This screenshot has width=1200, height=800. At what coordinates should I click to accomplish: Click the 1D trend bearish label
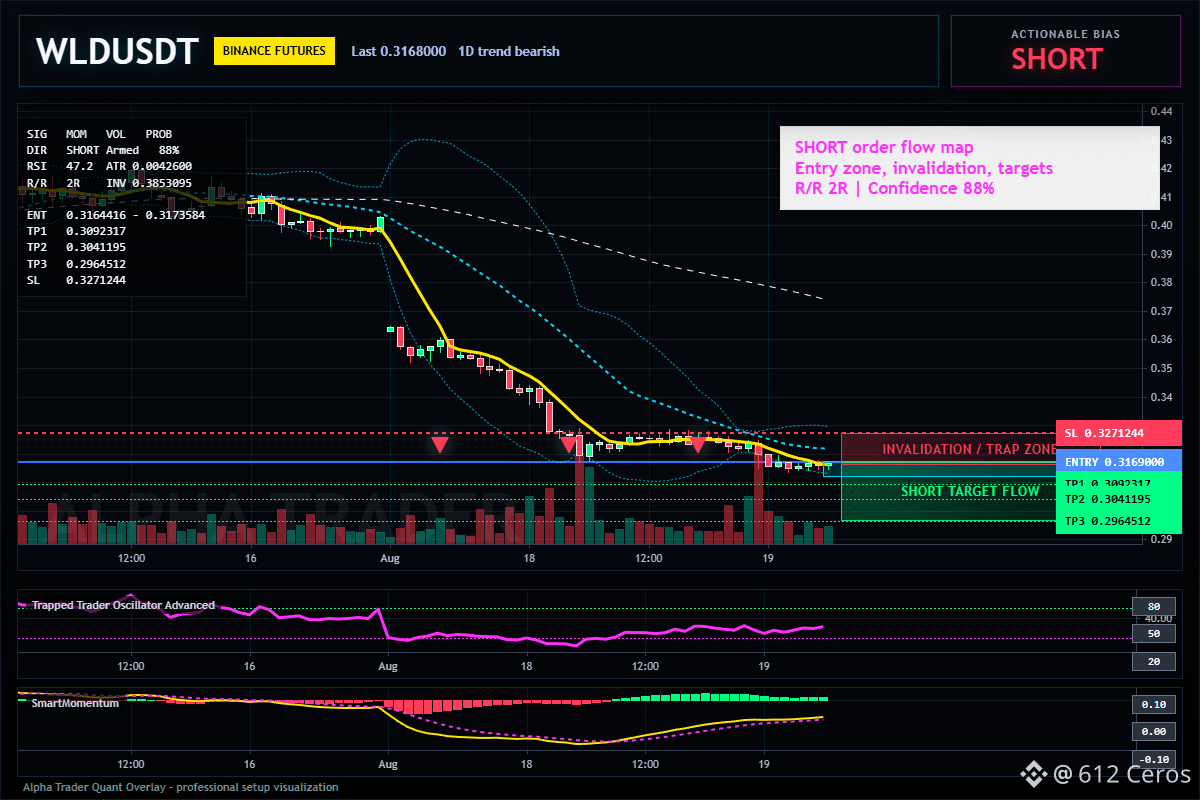pos(509,51)
